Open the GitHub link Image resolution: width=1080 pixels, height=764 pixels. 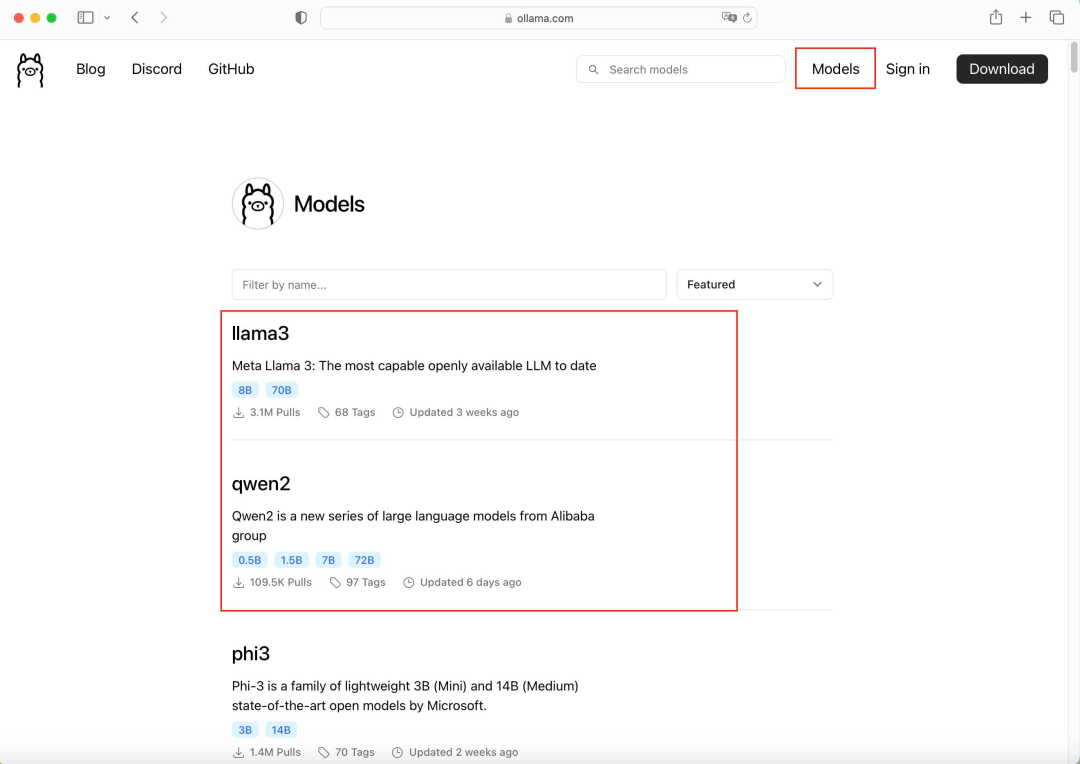click(231, 69)
